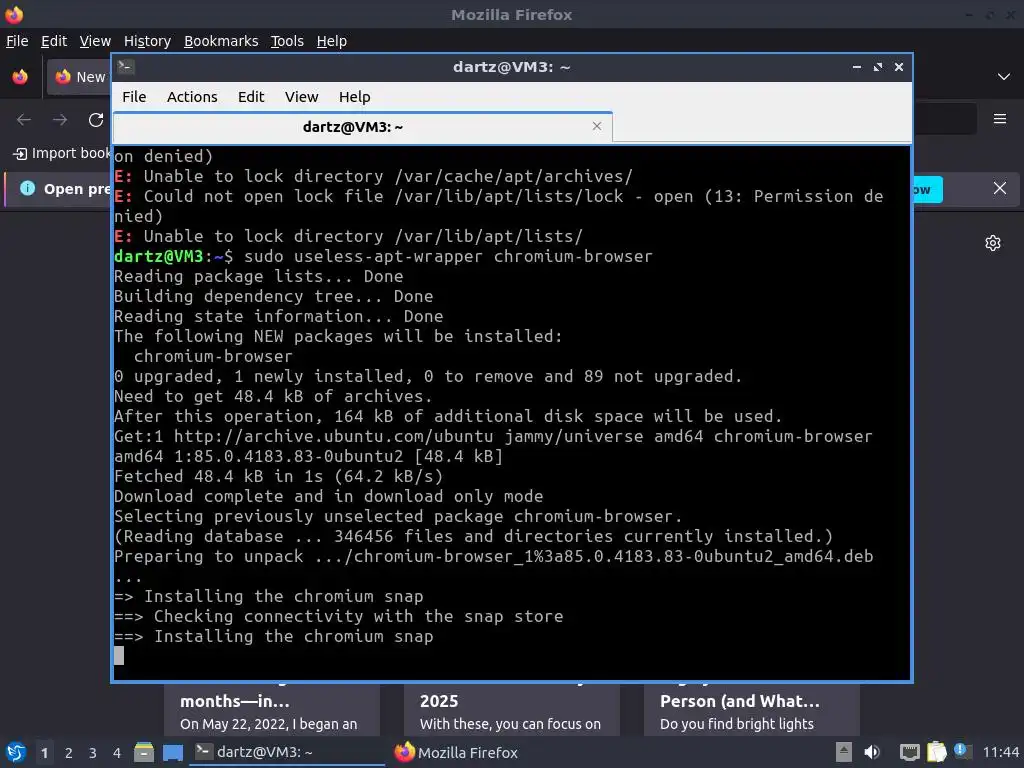Close the dartz@VM3 terminal tab
This screenshot has height=768, width=1024.
[x=596, y=126]
